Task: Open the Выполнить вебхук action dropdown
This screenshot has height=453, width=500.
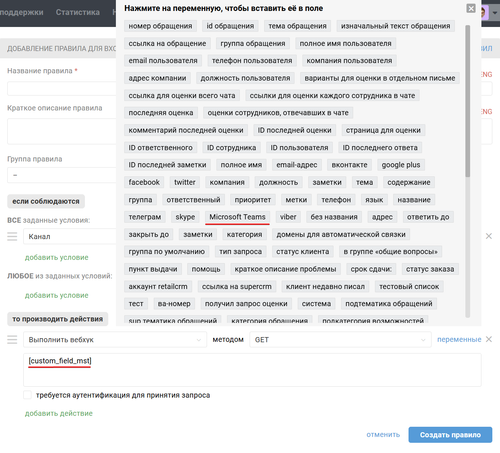Action: 115,340
